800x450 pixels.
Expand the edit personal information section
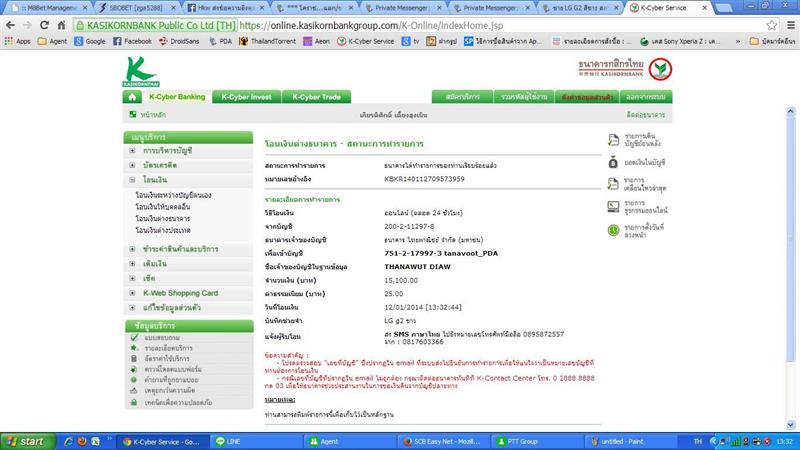pyautogui.click(x=132, y=308)
